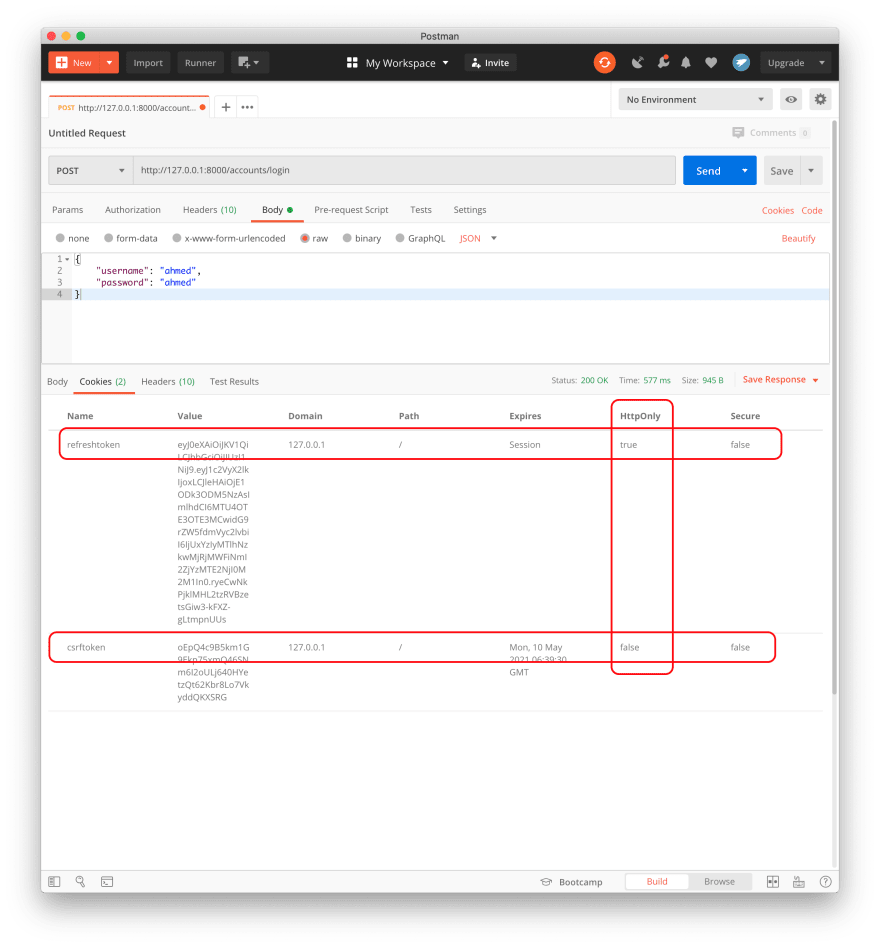
Task: Open the Test Results tab
Action: pos(234,381)
